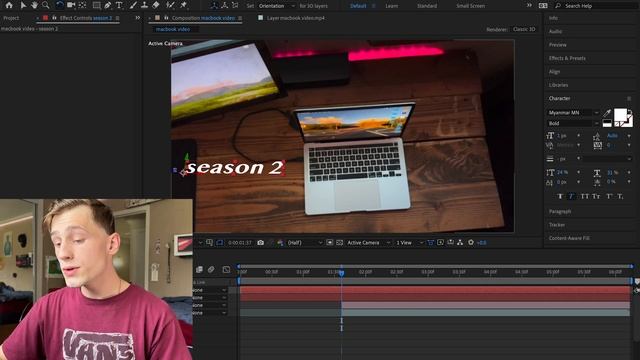The height and width of the screenshot is (360, 640).
Task: Select the Learn workspace
Action: click(x=391, y=6)
